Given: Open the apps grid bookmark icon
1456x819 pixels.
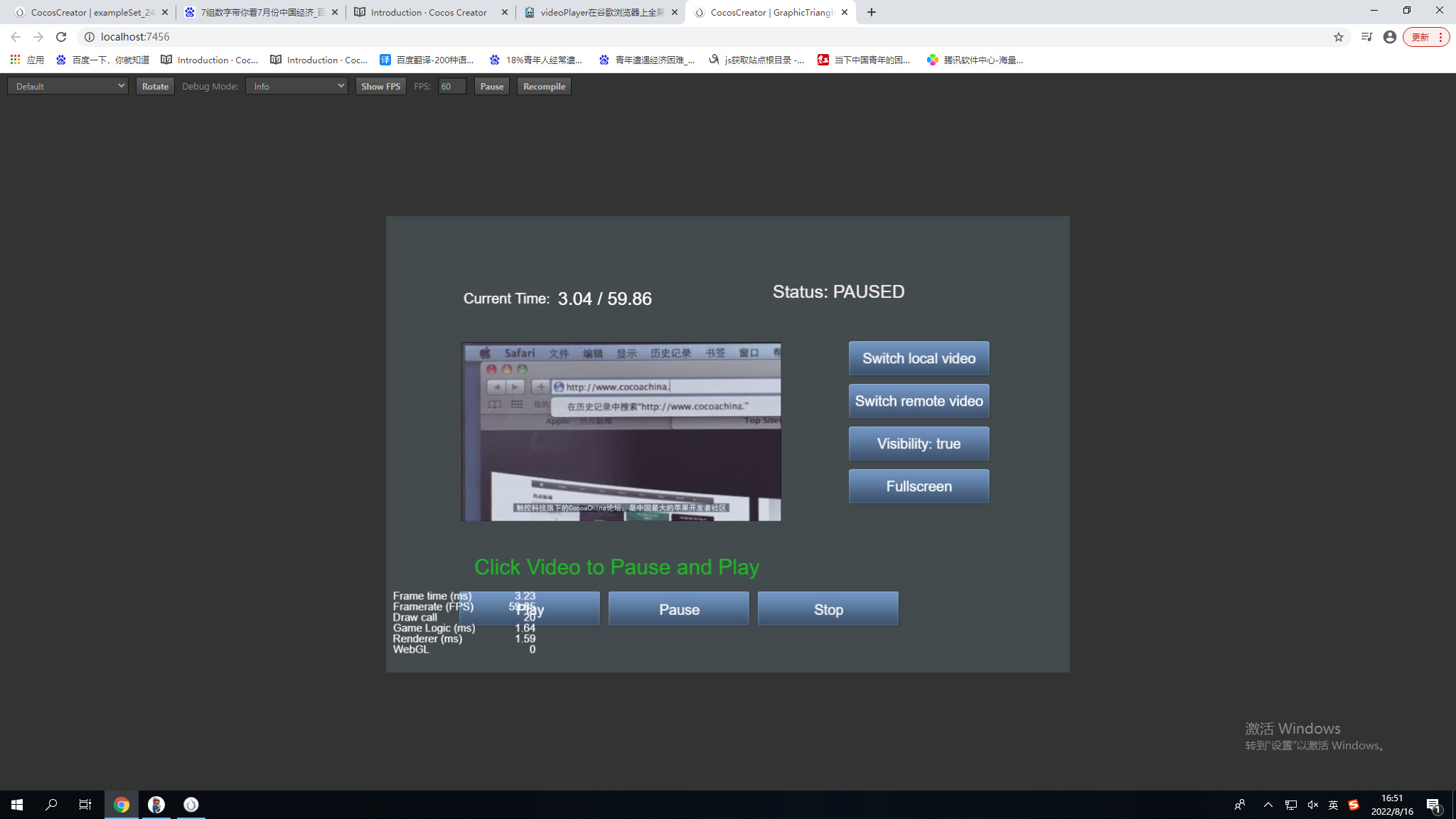Looking at the screenshot, I should [15, 60].
